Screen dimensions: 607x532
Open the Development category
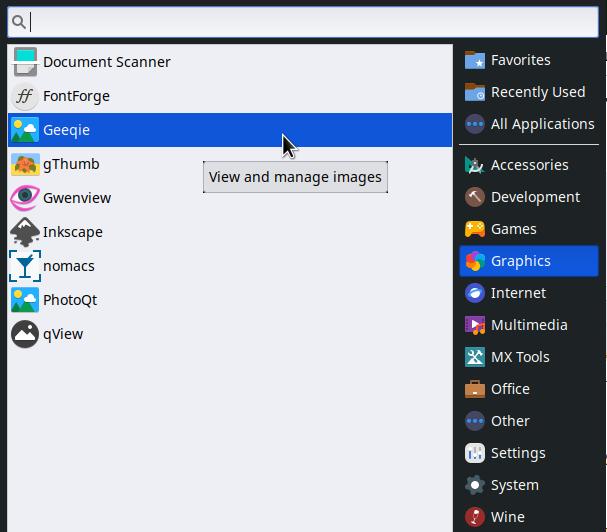click(535, 197)
